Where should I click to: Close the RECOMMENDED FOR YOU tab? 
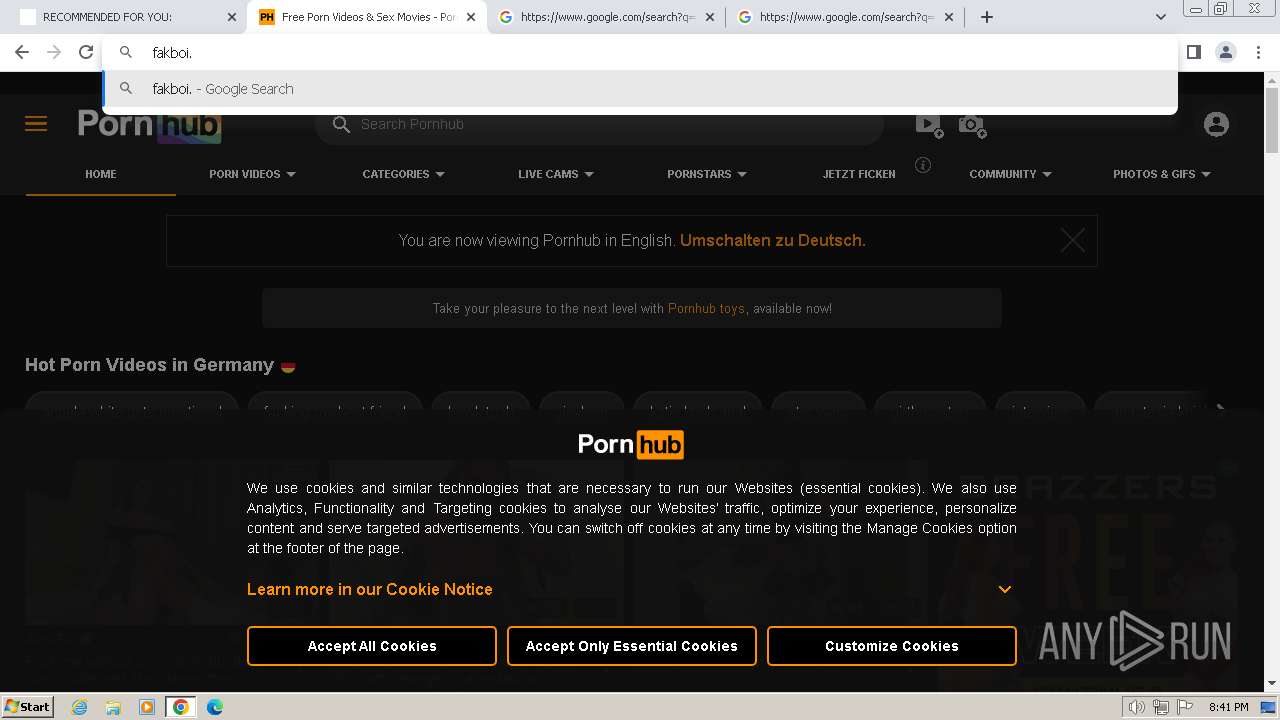[x=232, y=17]
